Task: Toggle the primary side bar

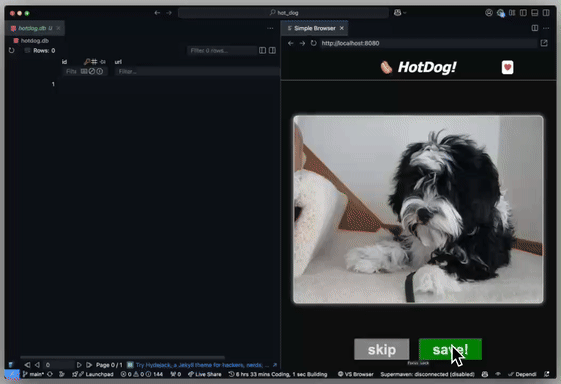Action: [x=523, y=13]
